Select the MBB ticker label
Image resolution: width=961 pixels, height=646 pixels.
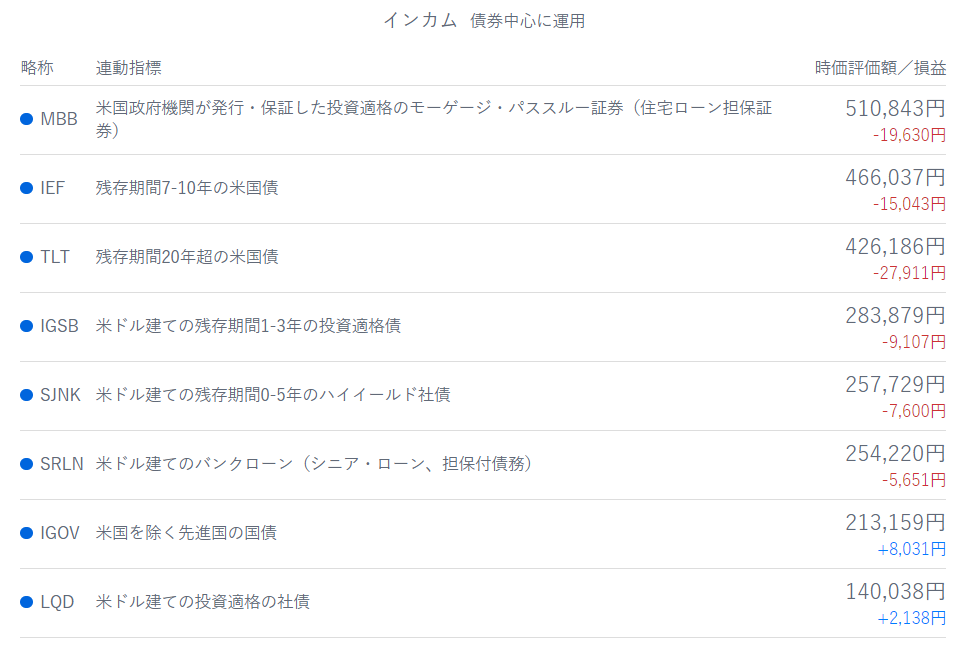coord(58,119)
